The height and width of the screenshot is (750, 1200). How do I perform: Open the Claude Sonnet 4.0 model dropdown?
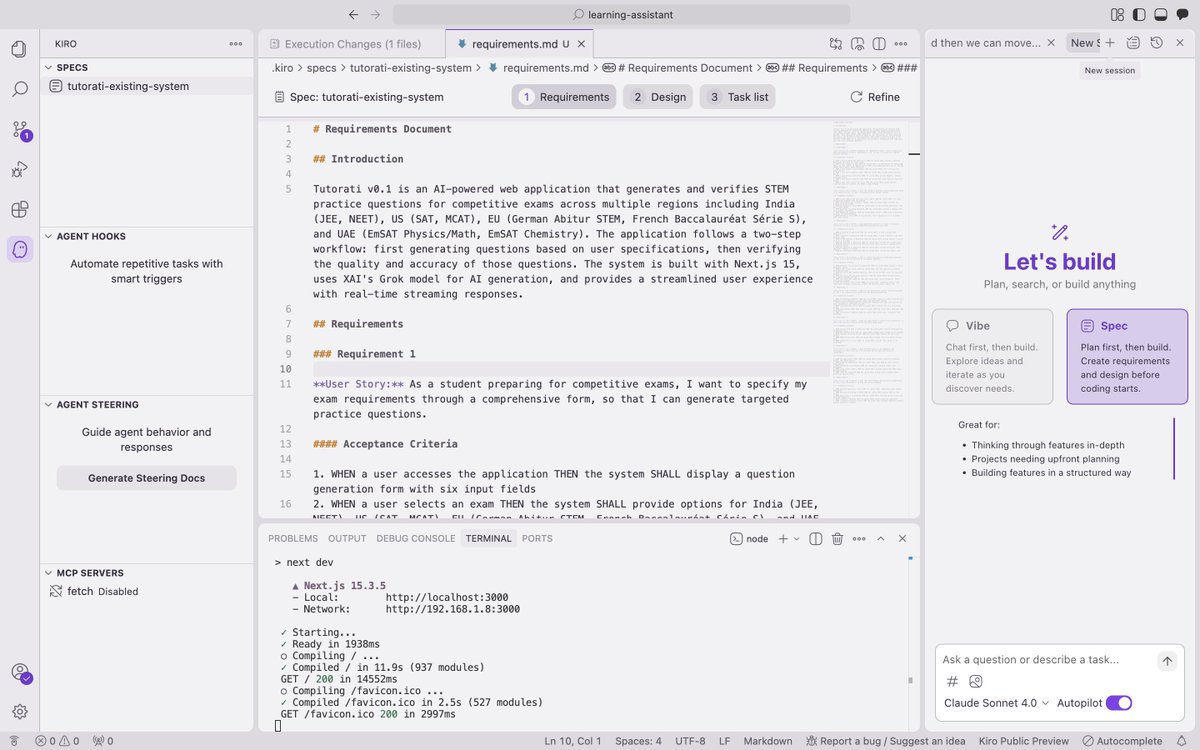point(996,703)
